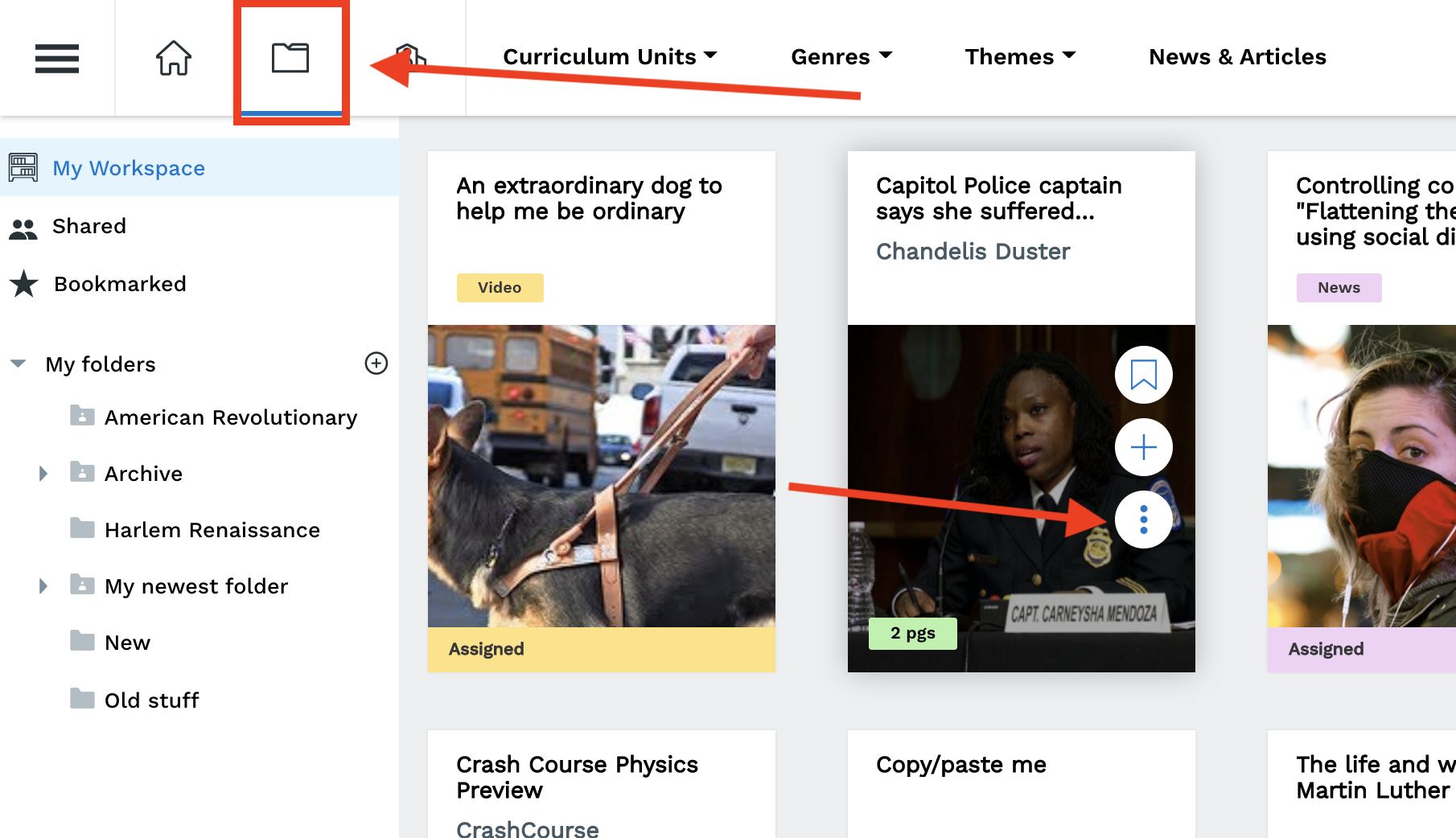The height and width of the screenshot is (838, 1456).
Task: Add a new folder with plus circle
Action: coord(376,363)
